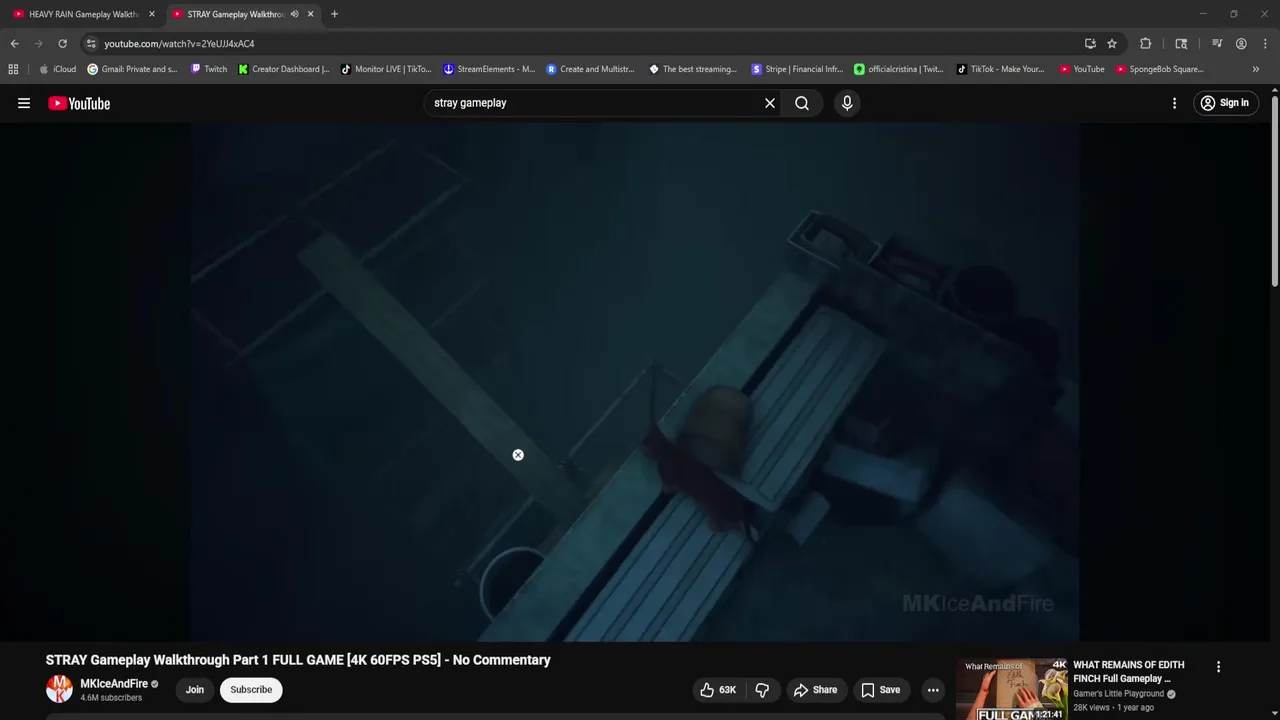Open the bookmarks bar apps grid
The width and height of the screenshot is (1280, 720).
(13, 69)
